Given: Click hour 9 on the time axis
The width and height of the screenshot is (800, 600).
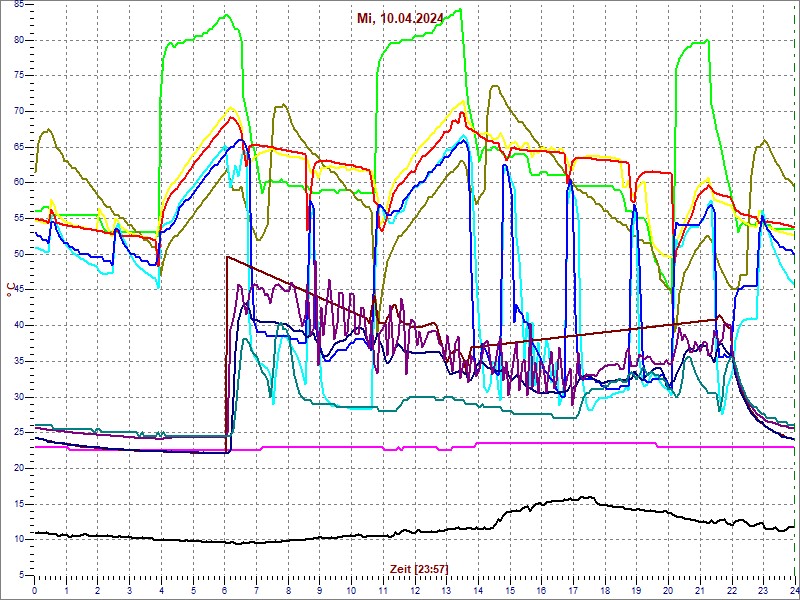Looking at the screenshot, I should [320, 590].
